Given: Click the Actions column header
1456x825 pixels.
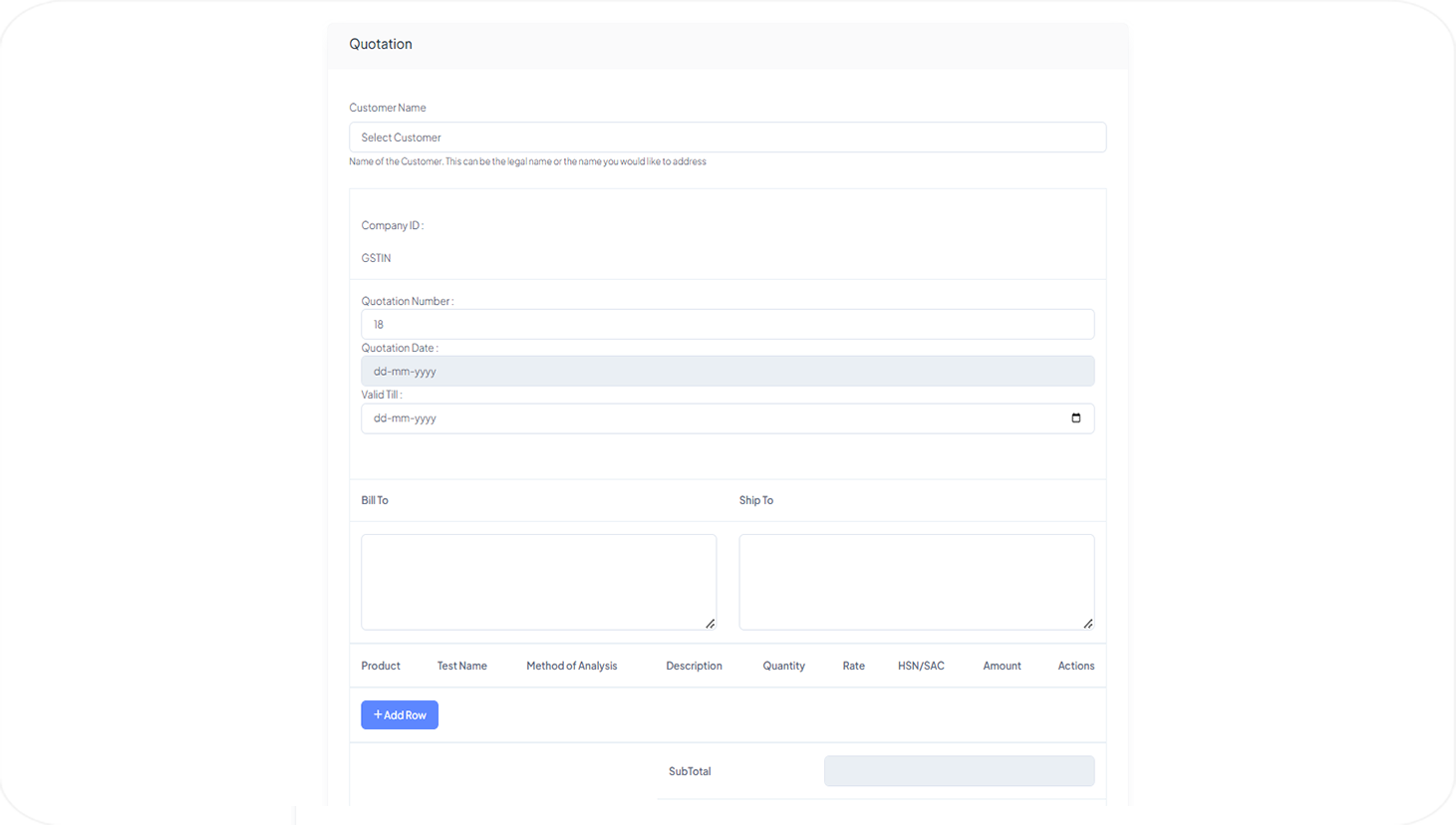Looking at the screenshot, I should click(1075, 666).
